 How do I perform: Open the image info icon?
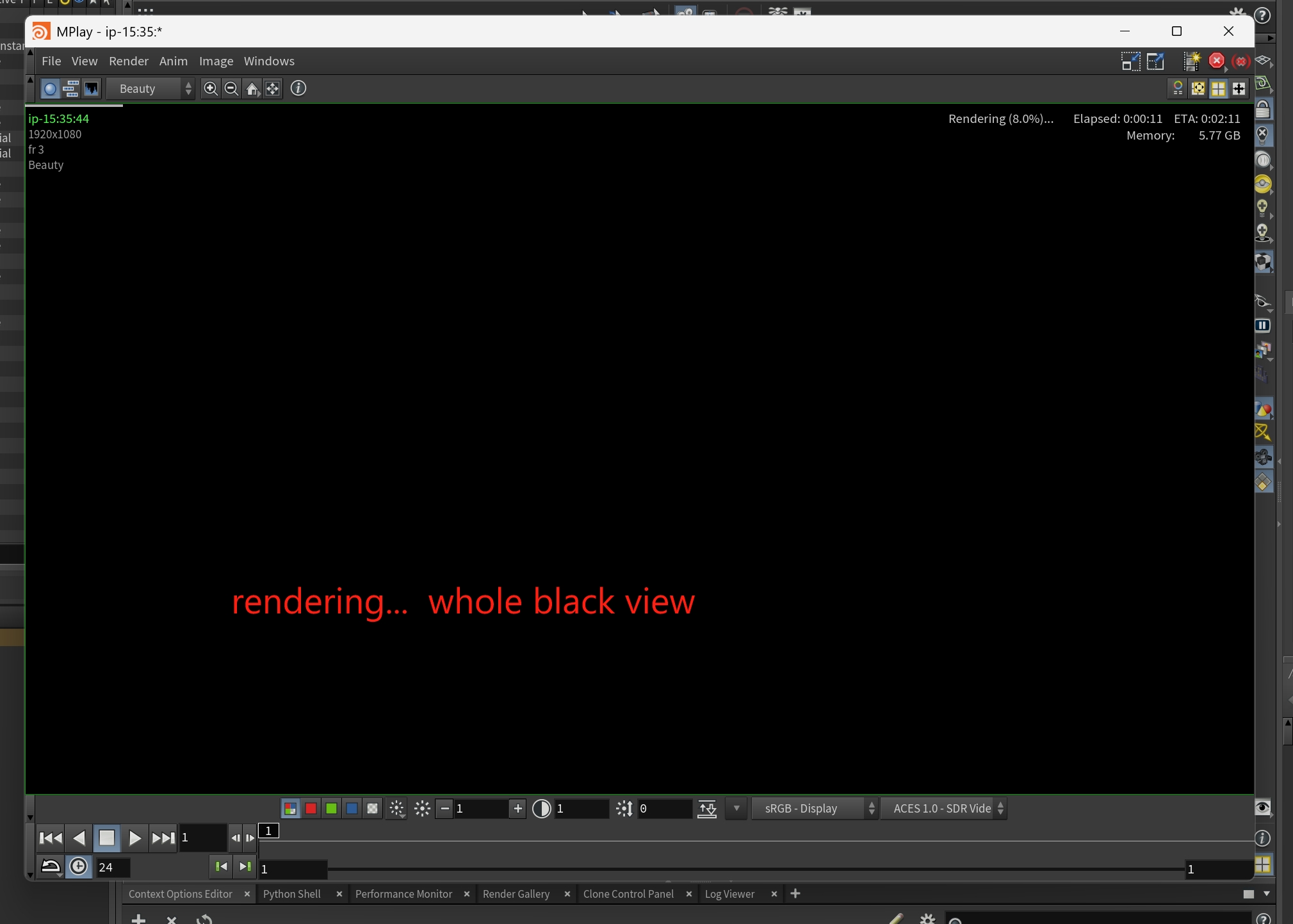298,88
